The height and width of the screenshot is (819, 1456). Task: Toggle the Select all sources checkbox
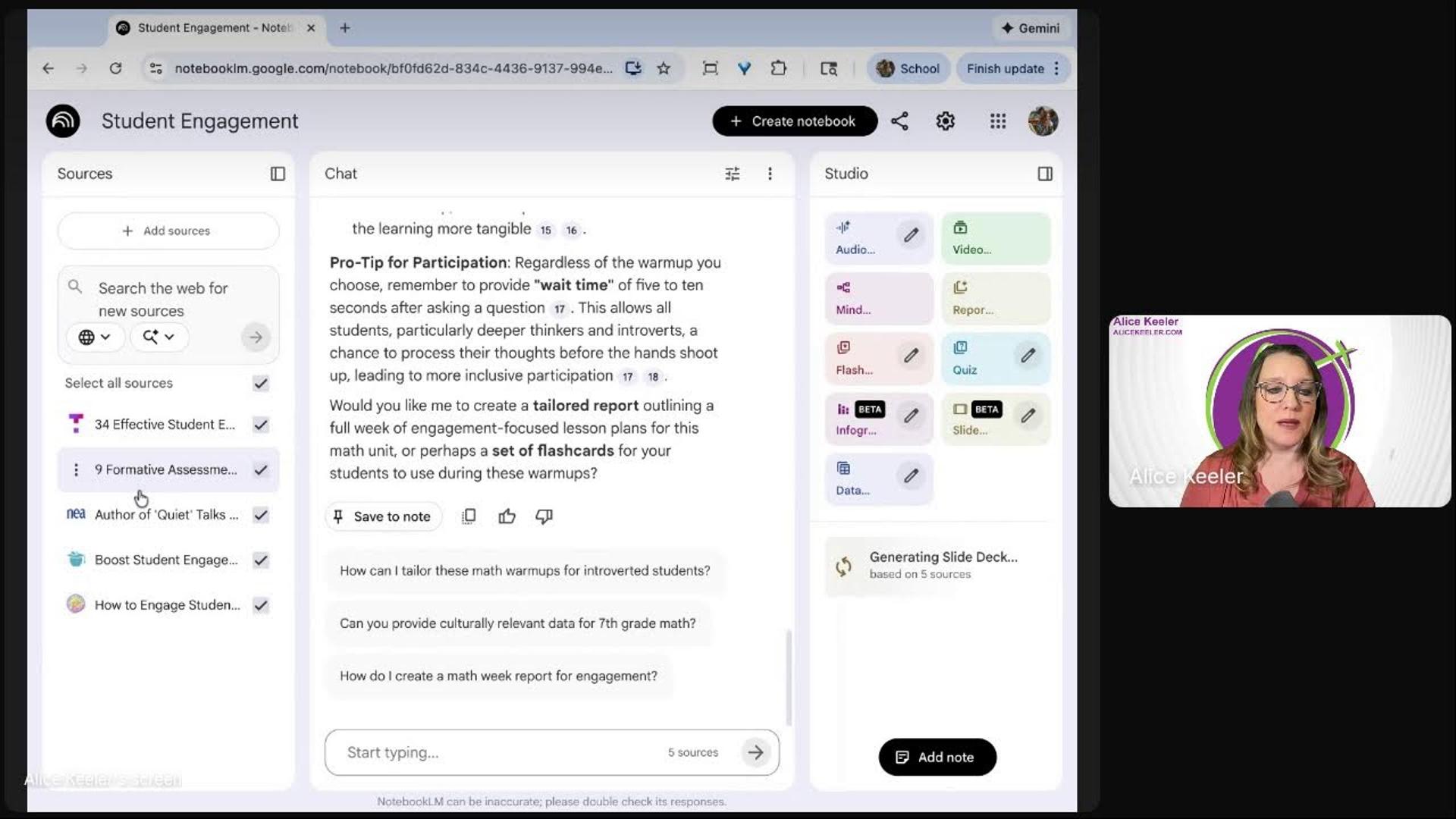[261, 384]
